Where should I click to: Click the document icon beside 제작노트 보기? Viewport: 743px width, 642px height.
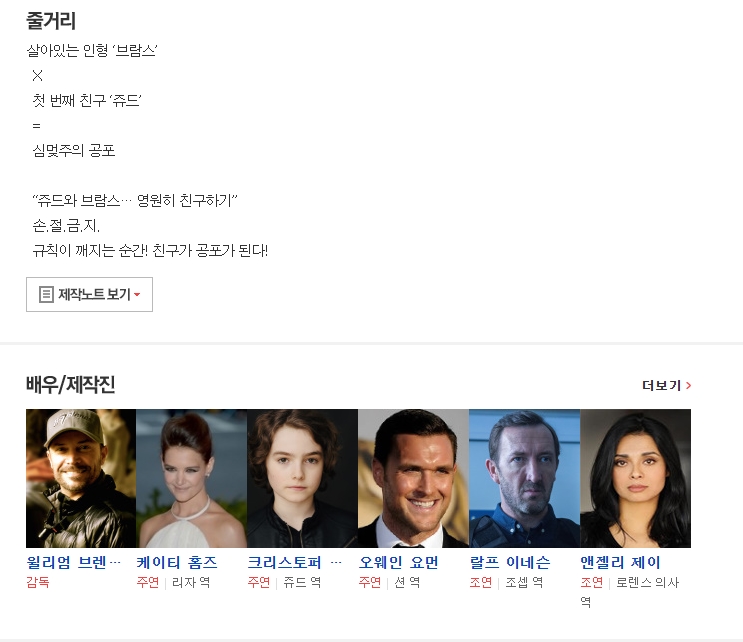click(x=46, y=294)
